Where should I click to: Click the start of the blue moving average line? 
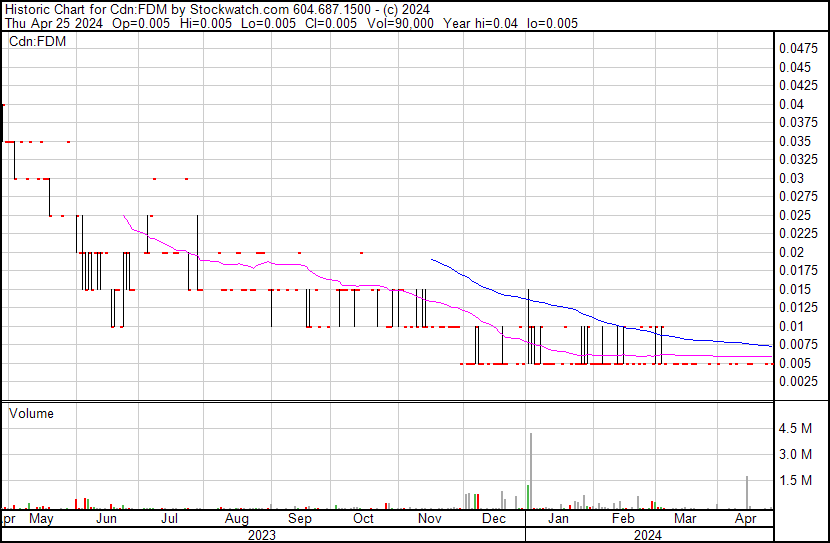[431, 259]
